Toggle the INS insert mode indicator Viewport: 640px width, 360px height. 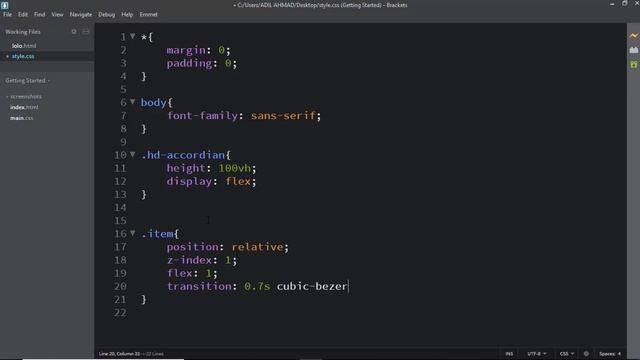(x=509, y=353)
